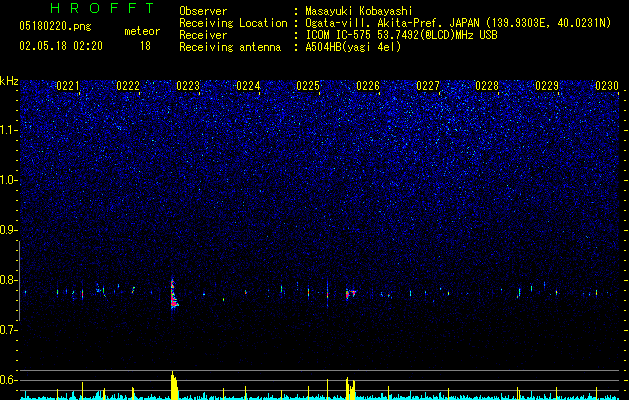Screen dimensions: 629x400
Task: Click the date stamp 02.05.18 02:20
Action: click(x=61, y=46)
